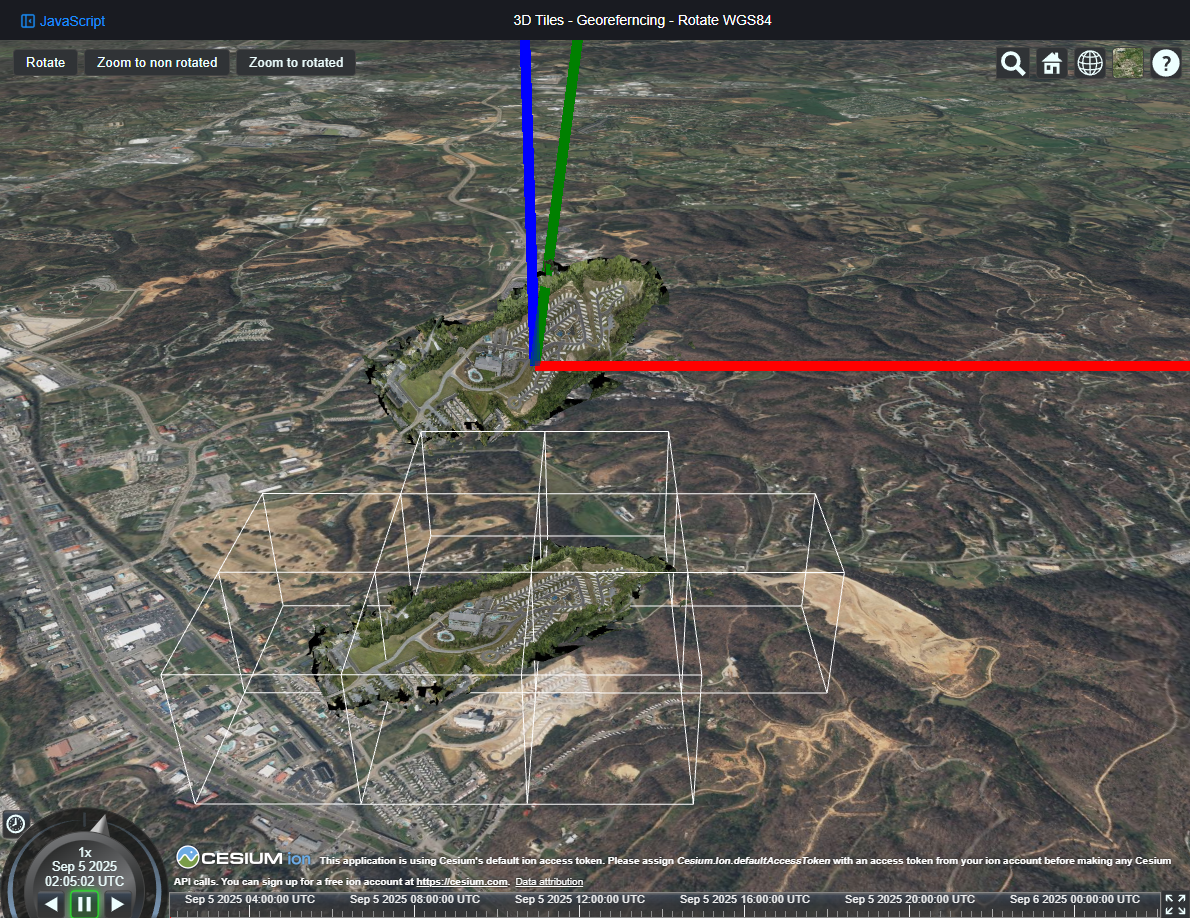Open the geocoder search icon

click(x=1012, y=63)
